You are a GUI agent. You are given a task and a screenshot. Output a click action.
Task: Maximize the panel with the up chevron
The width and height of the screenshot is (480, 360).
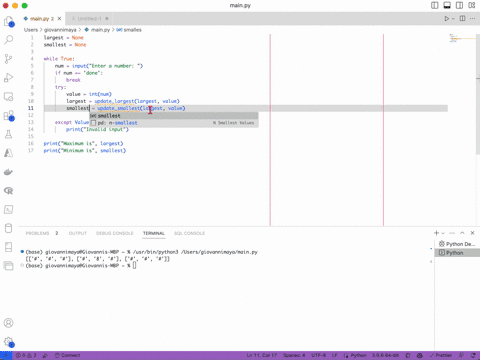click(x=462, y=233)
